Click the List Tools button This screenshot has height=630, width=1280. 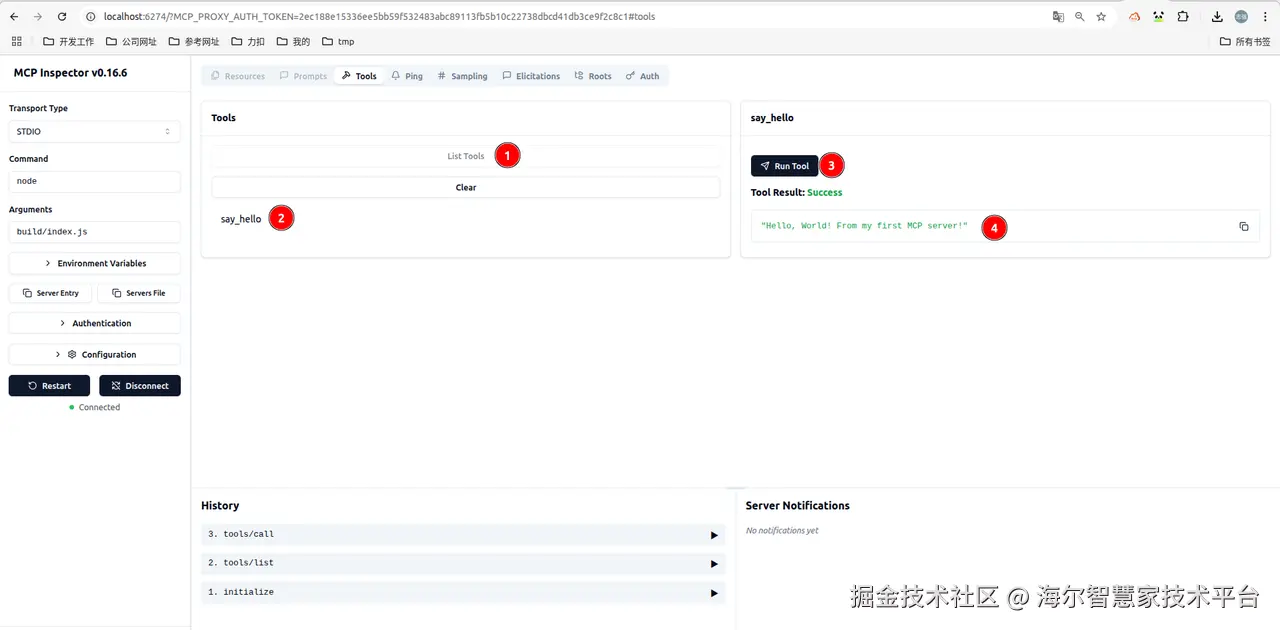coord(465,156)
